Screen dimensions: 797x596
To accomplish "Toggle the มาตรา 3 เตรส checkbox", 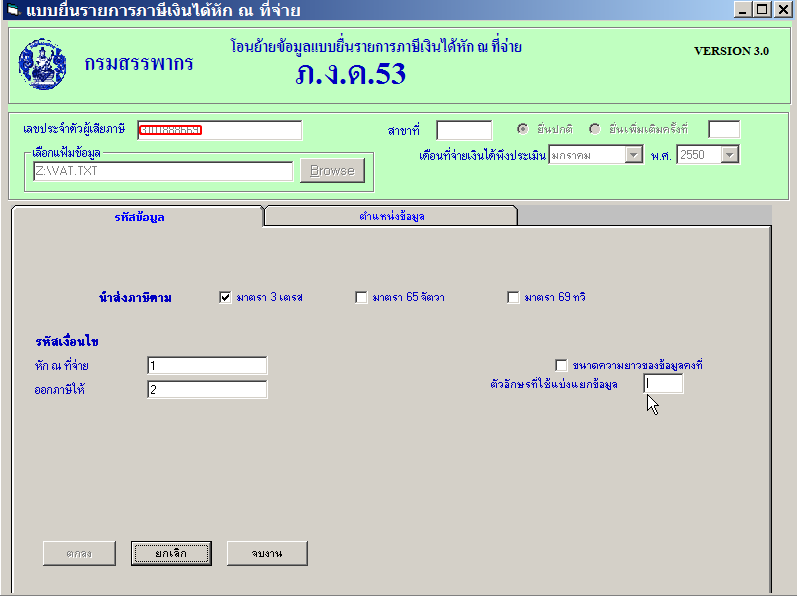I will point(225,297).
